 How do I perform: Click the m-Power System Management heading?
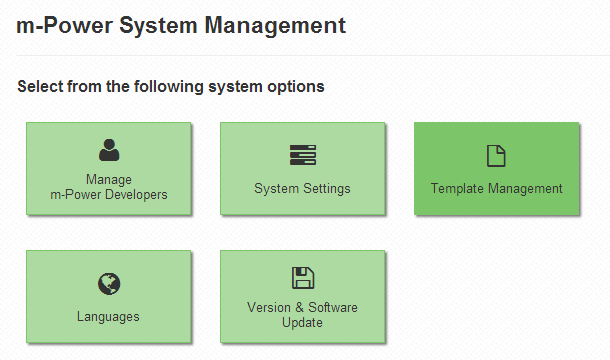181,26
